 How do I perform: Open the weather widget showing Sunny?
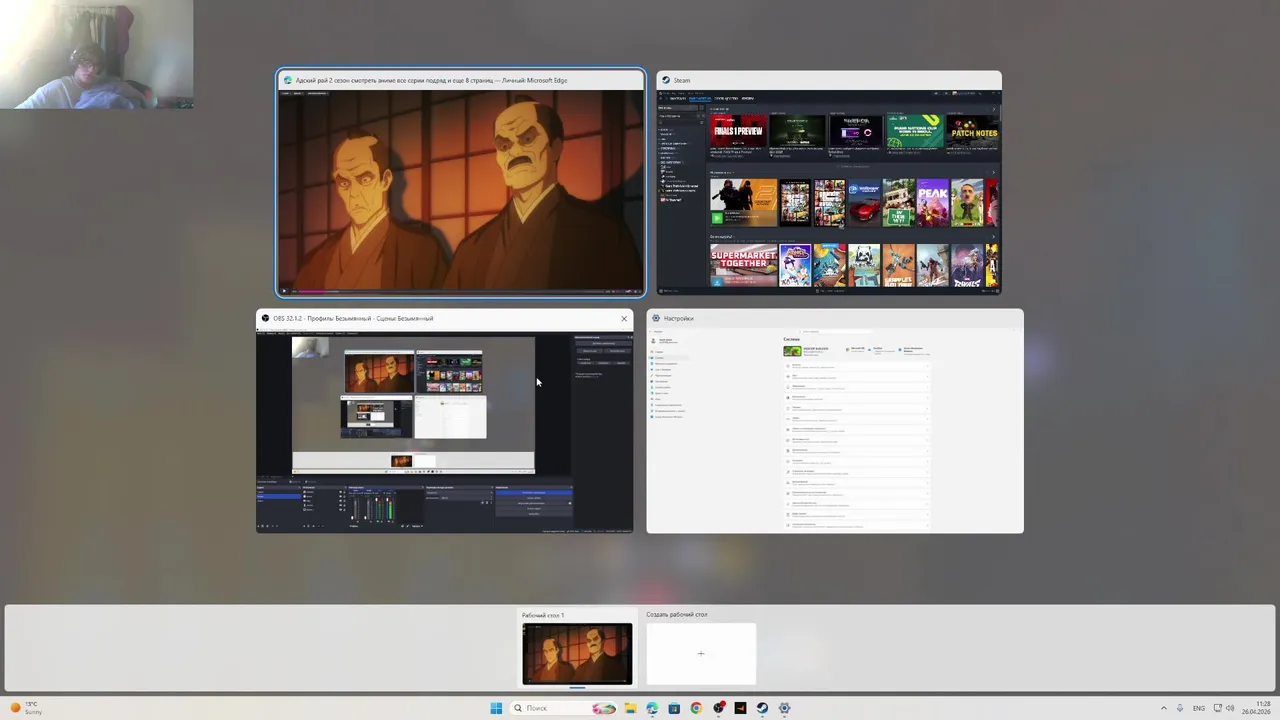tap(28, 708)
